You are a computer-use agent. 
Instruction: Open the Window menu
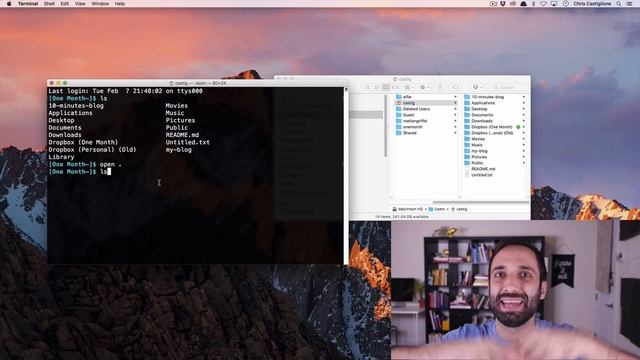pos(100,4)
